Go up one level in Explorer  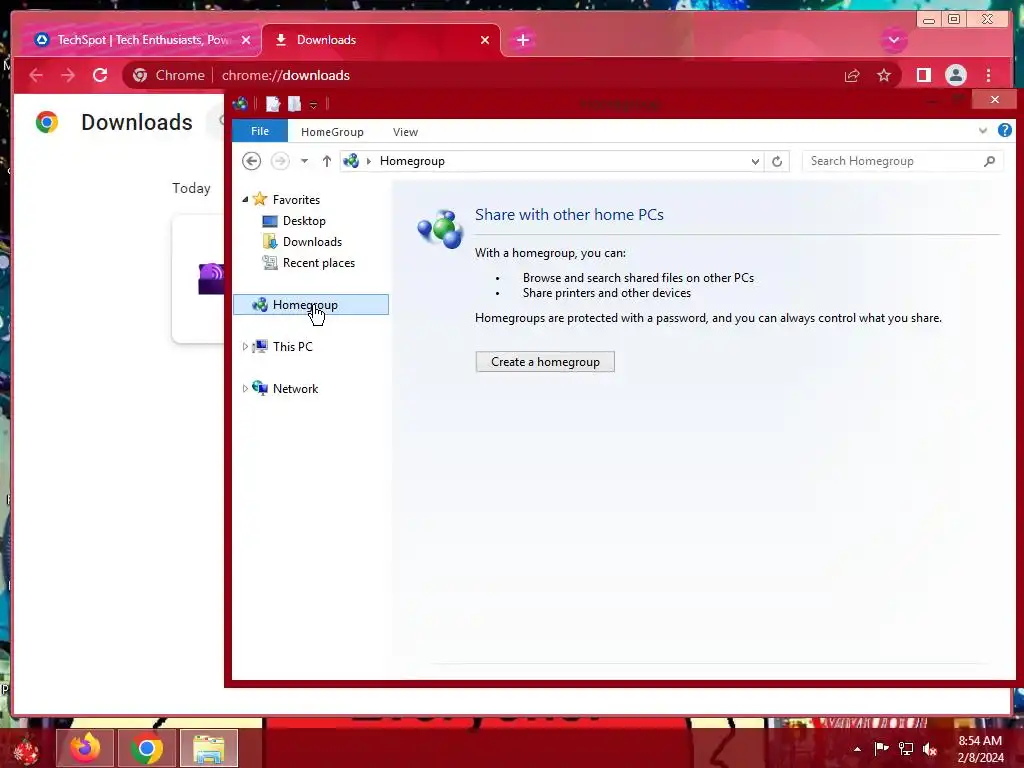click(327, 161)
